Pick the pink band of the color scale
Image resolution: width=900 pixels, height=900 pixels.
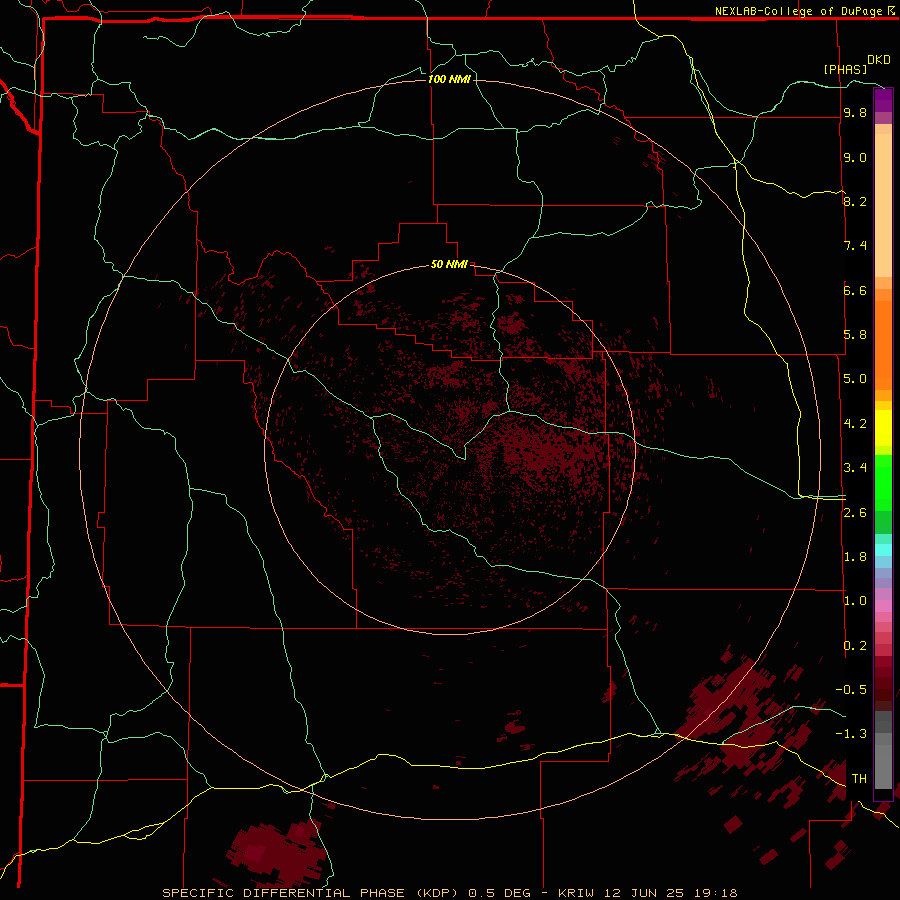click(883, 606)
